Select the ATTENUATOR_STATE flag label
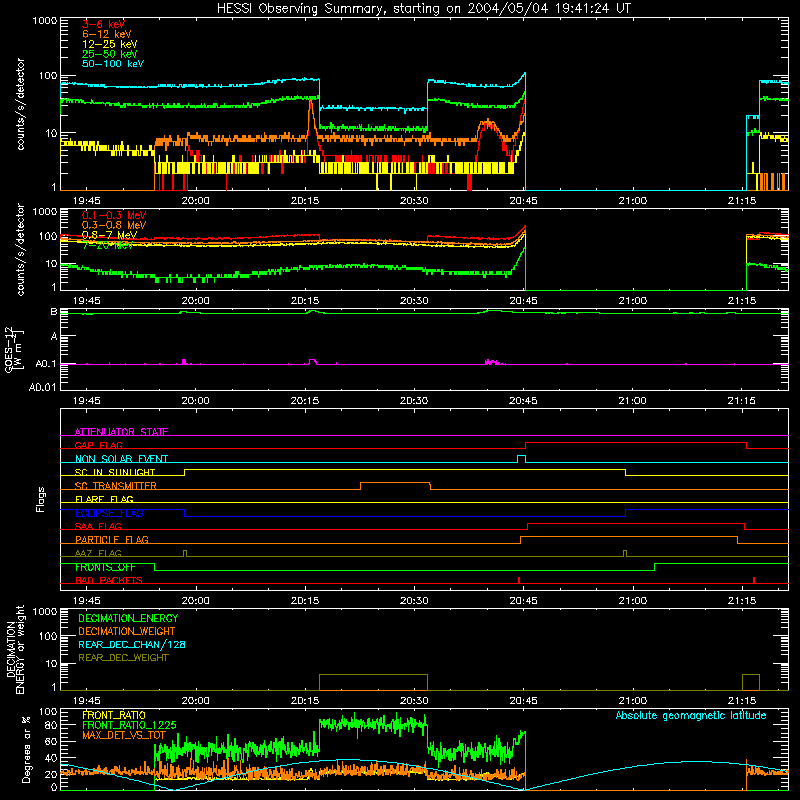The width and height of the screenshot is (800, 800). pos(121,432)
